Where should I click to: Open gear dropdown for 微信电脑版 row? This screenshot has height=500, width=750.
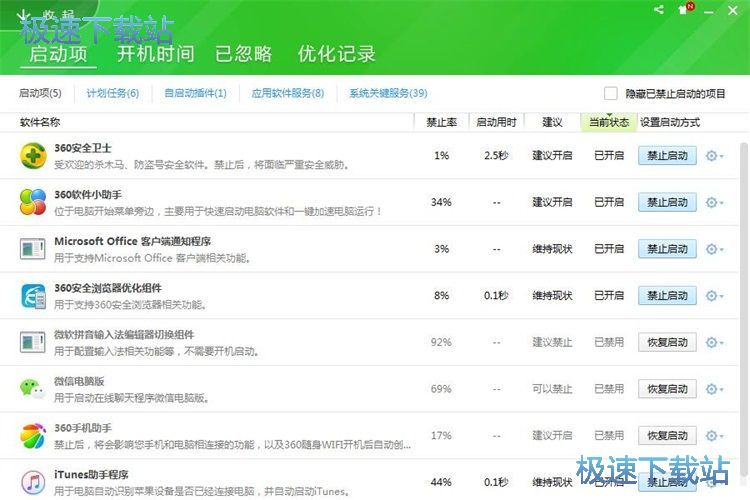714,389
